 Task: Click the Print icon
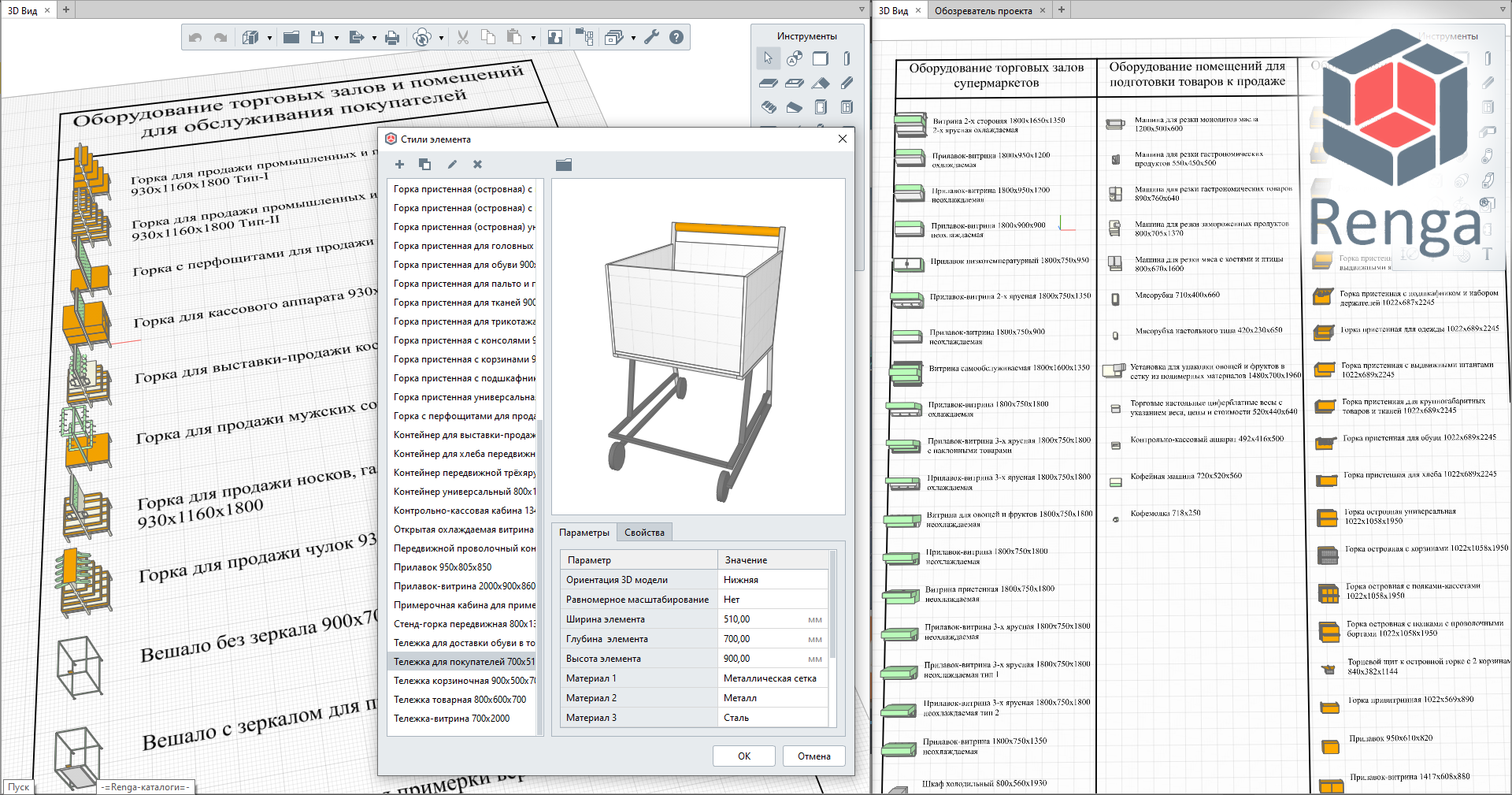tap(392, 37)
